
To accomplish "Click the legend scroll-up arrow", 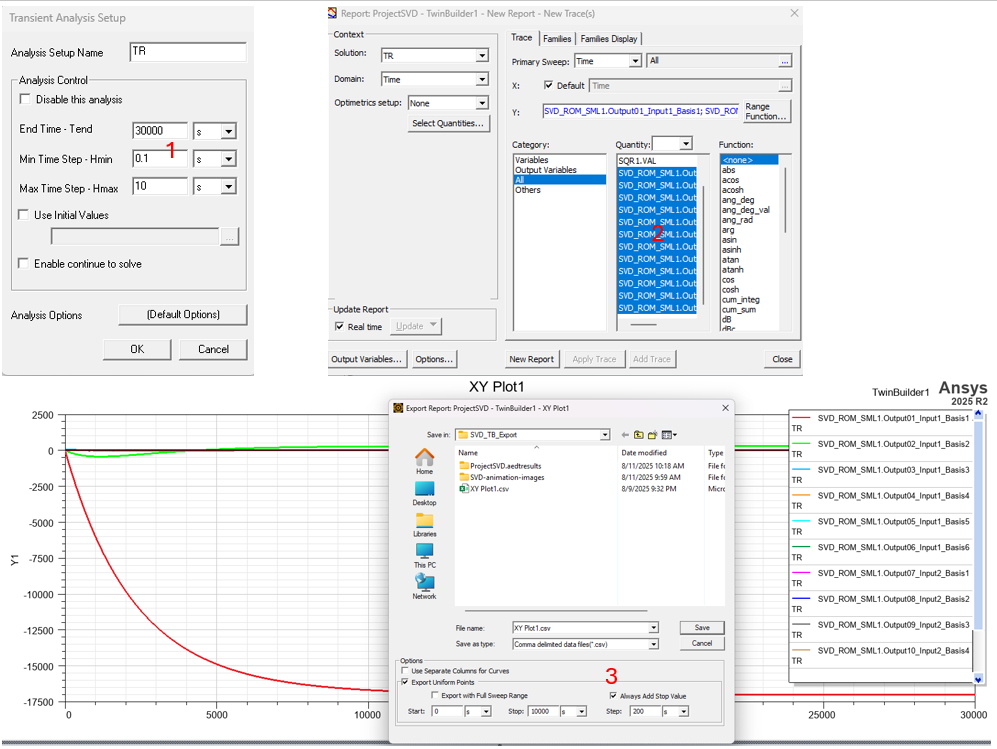I will pyautogui.click(x=978, y=414).
